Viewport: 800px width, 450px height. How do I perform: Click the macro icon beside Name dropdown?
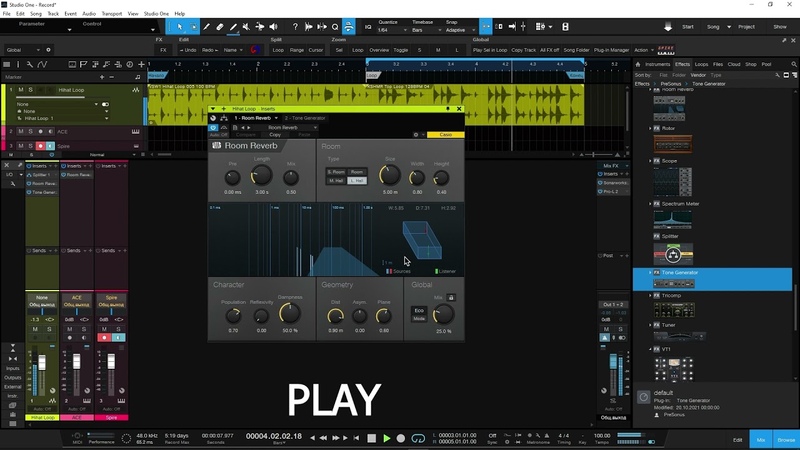click(x=255, y=49)
